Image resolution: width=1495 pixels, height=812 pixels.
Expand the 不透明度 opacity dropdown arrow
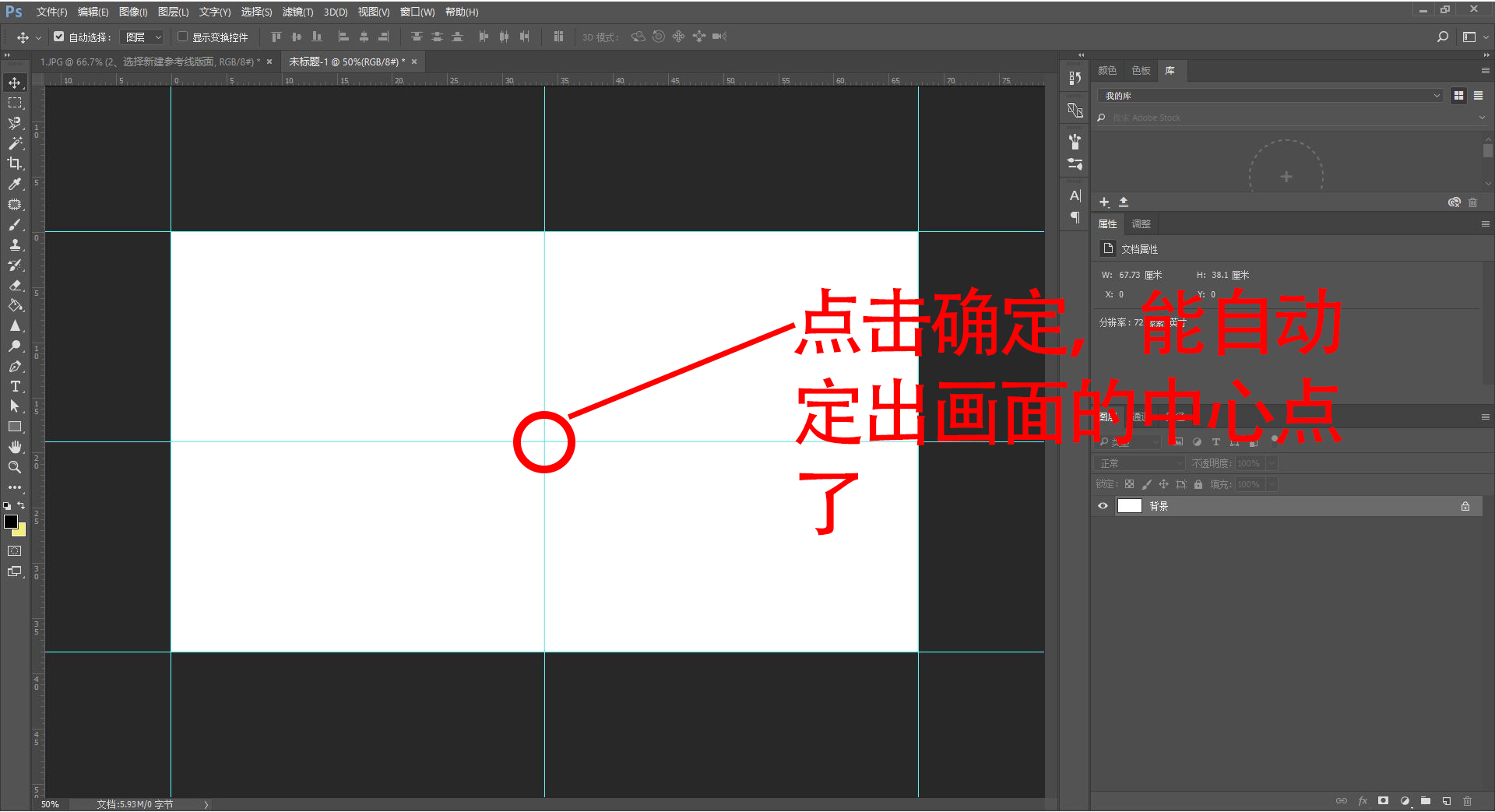(1272, 463)
